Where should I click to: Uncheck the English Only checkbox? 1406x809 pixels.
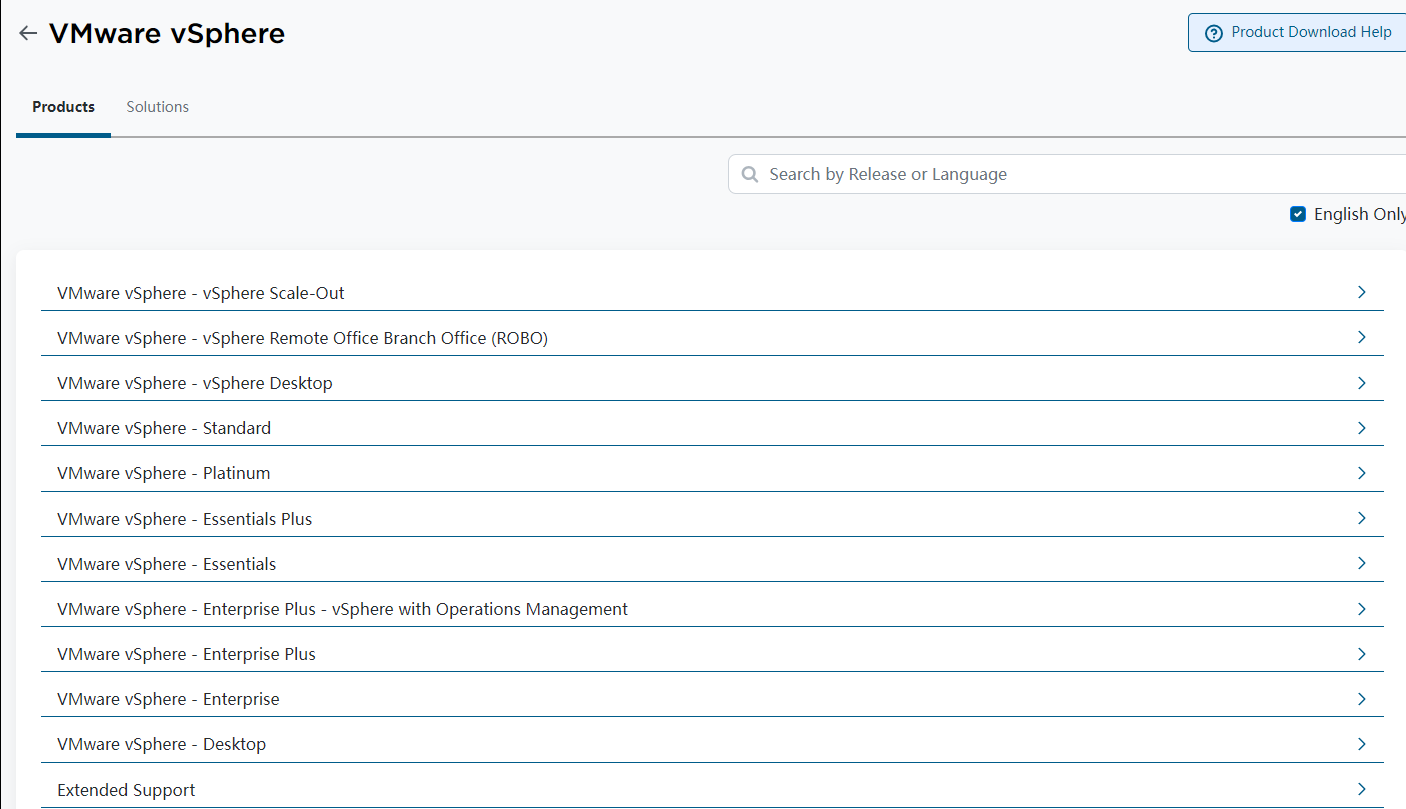1298,214
